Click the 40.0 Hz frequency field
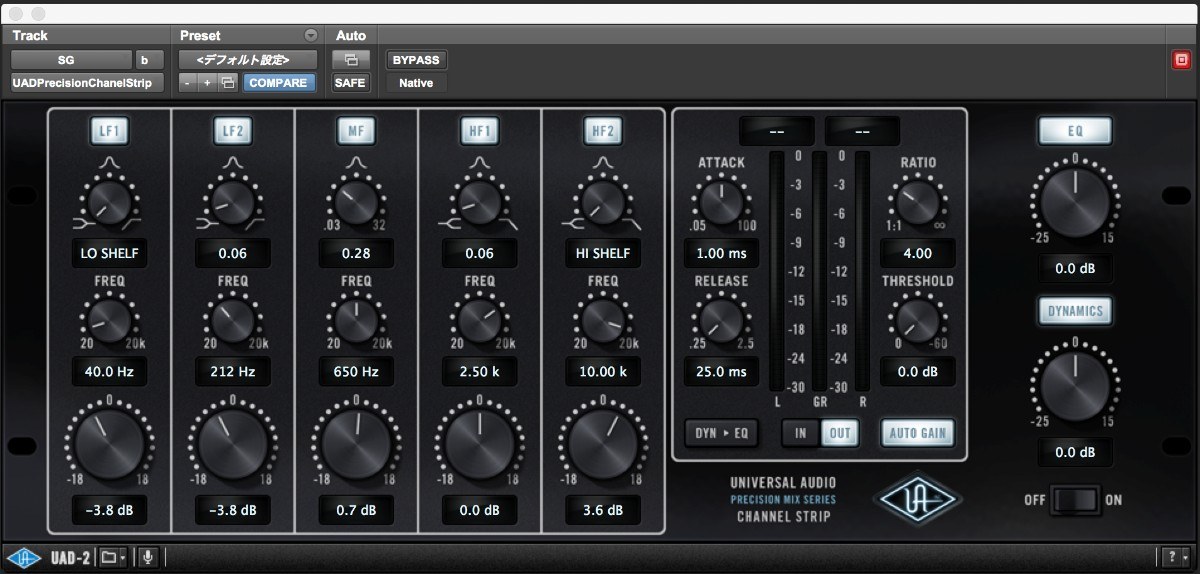The width and height of the screenshot is (1200, 574). coord(110,372)
